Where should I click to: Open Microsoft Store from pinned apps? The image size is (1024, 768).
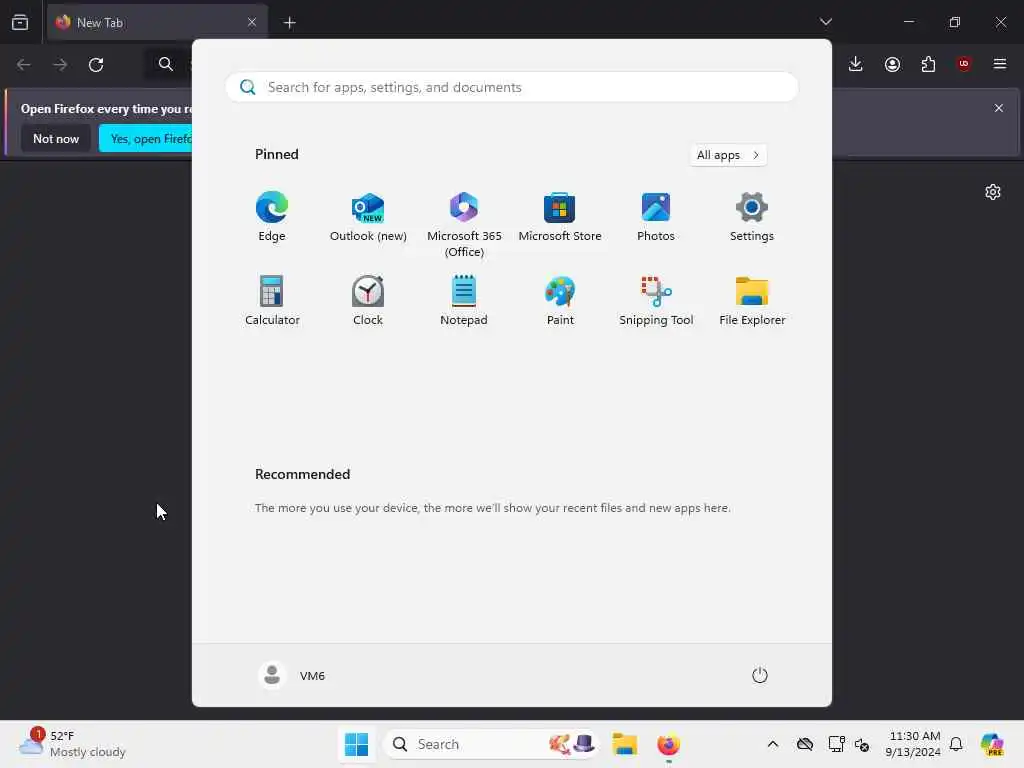coord(560,217)
